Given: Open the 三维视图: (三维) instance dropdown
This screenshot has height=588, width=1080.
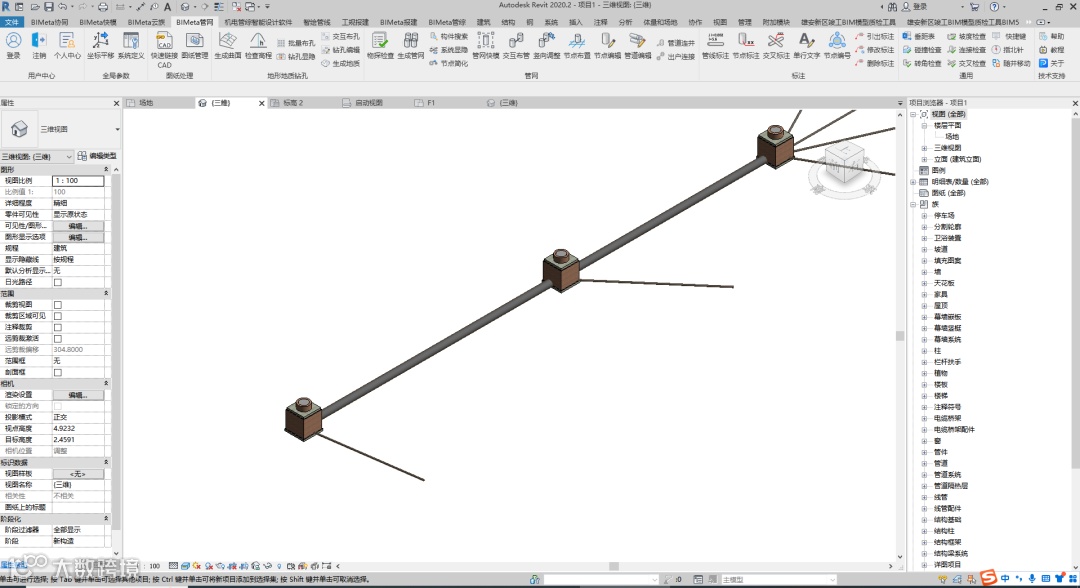Looking at the screenshot, I should click(37, 157).
